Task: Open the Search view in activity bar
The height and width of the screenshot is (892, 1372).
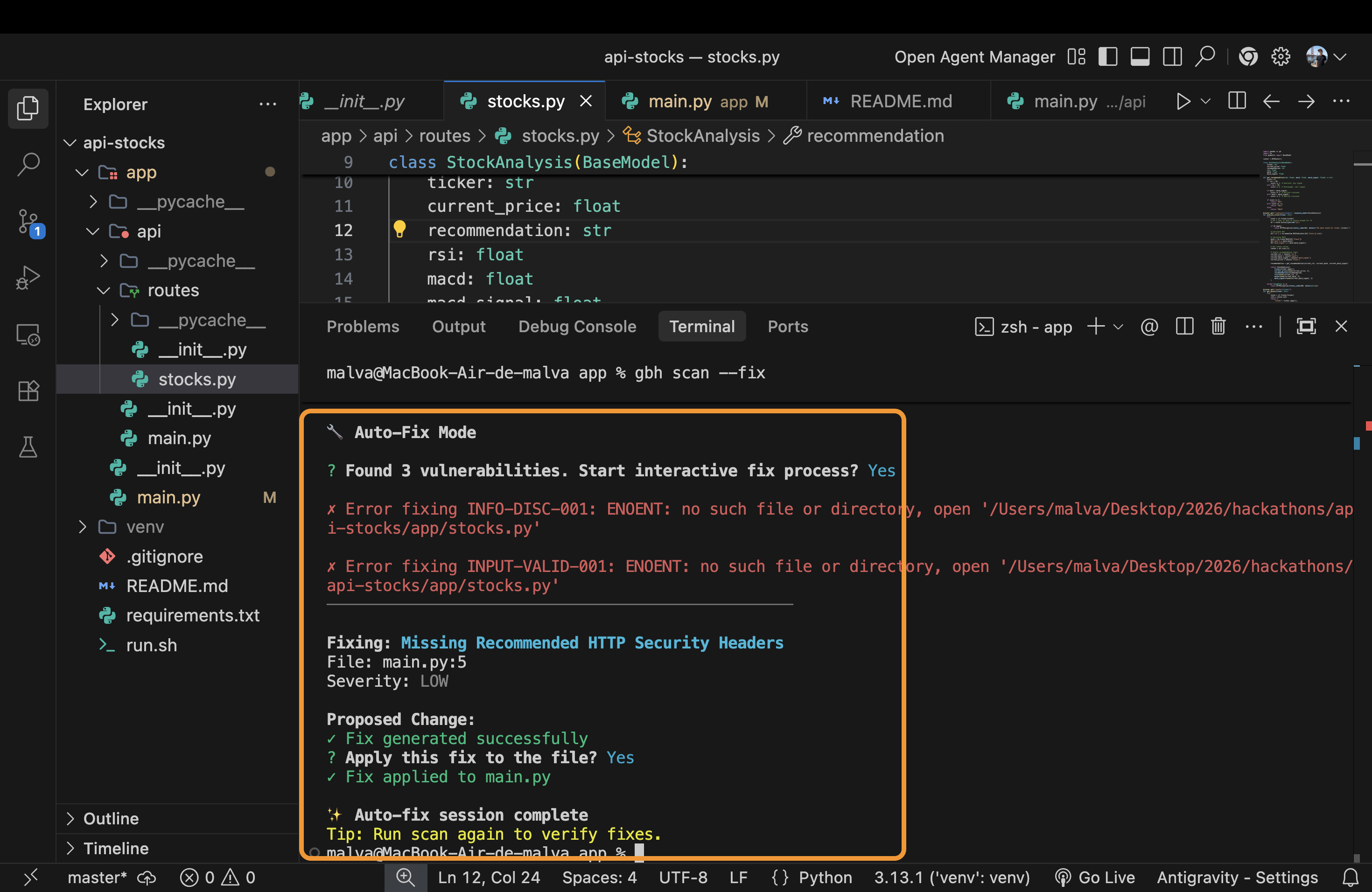Action: click(x=28, y=164)
